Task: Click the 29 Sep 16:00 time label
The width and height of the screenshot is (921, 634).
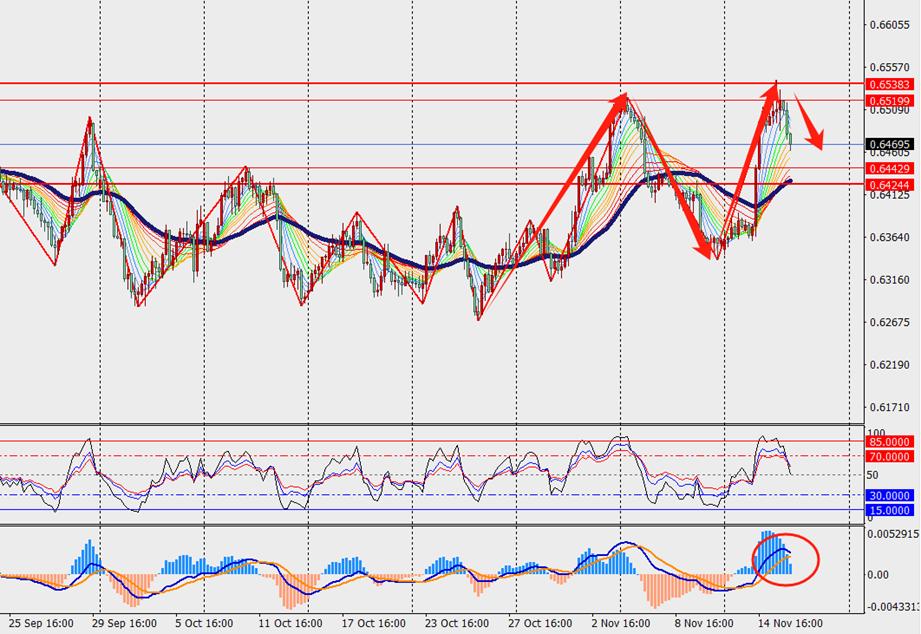Action: (x=125, y=623)
